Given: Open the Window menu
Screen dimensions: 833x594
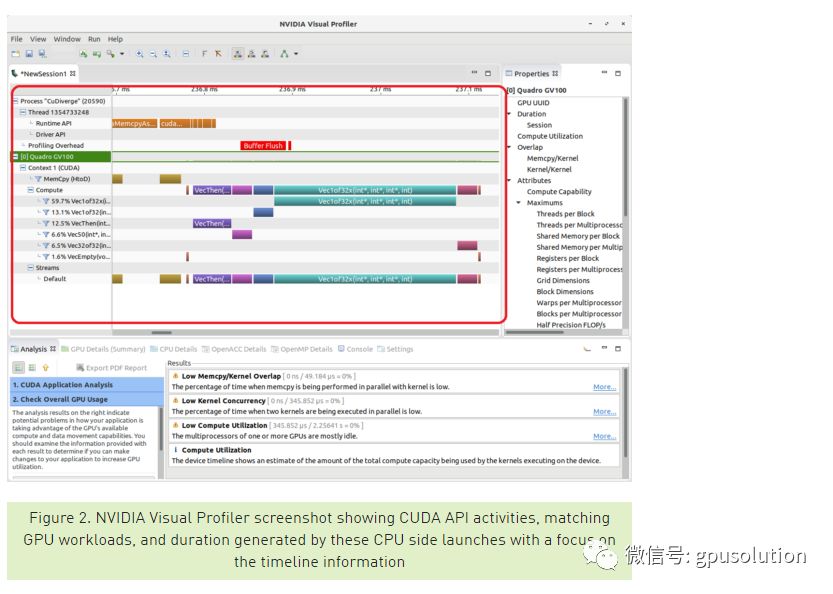Looking at the screenshot, I should [67, 39].
